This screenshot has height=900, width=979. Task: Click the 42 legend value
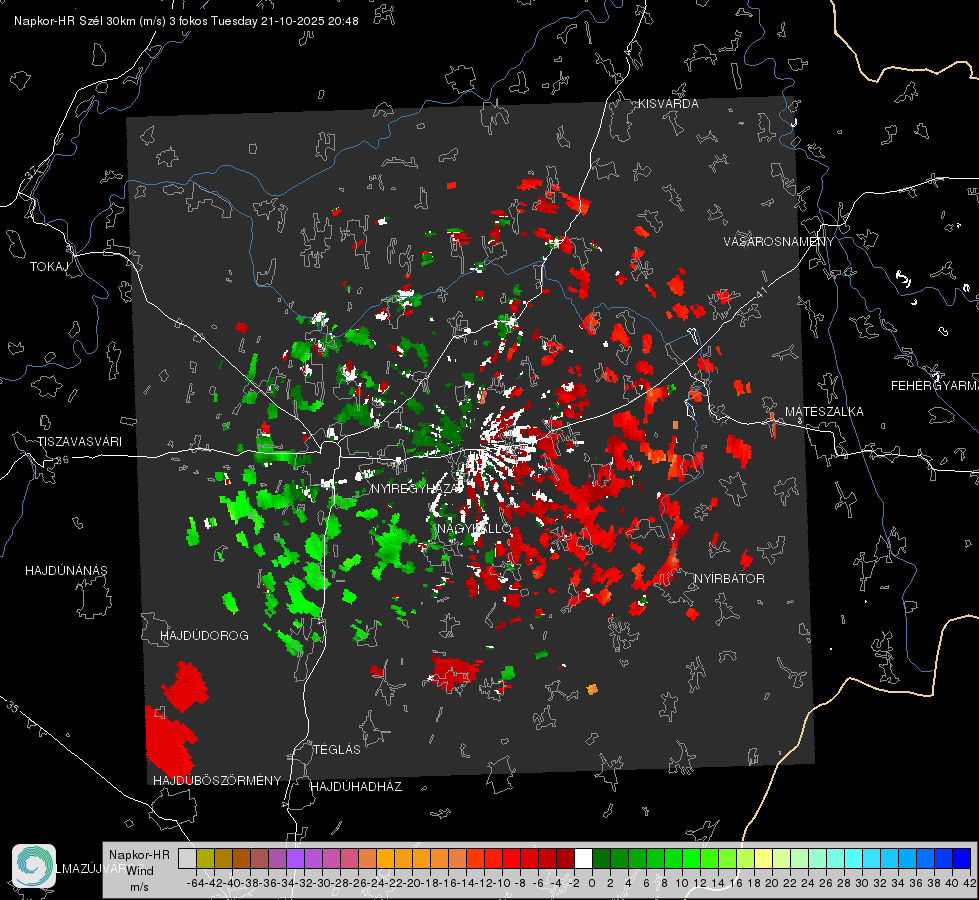click(x=970, y=883)
